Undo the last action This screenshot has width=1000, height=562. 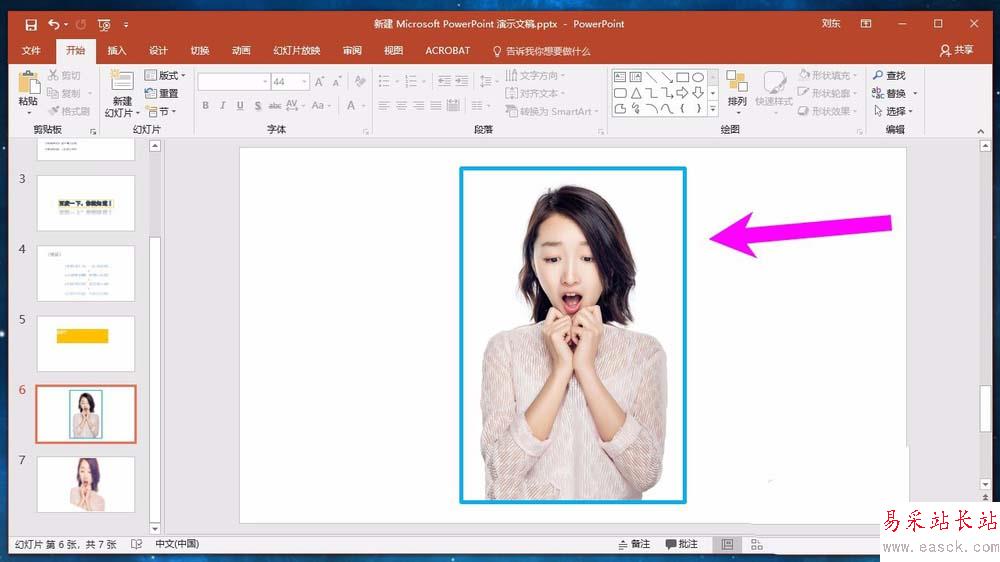tap(54, 24)
